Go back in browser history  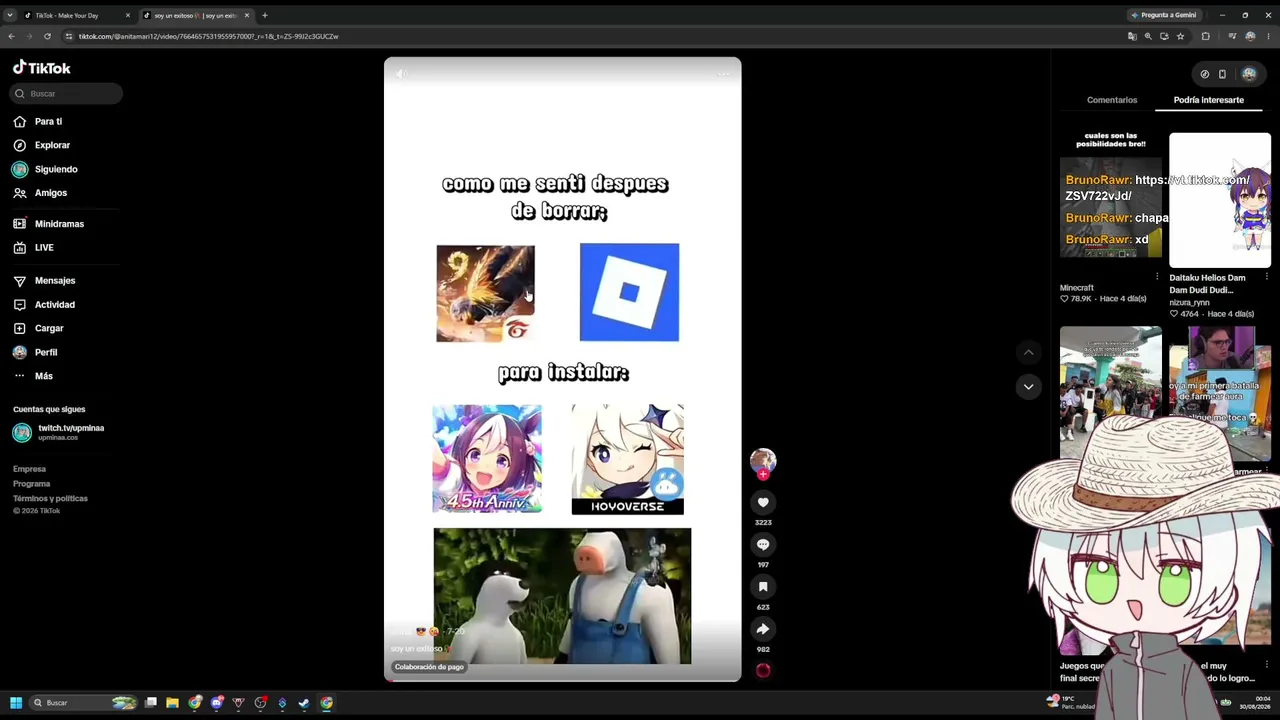[11, 36]
